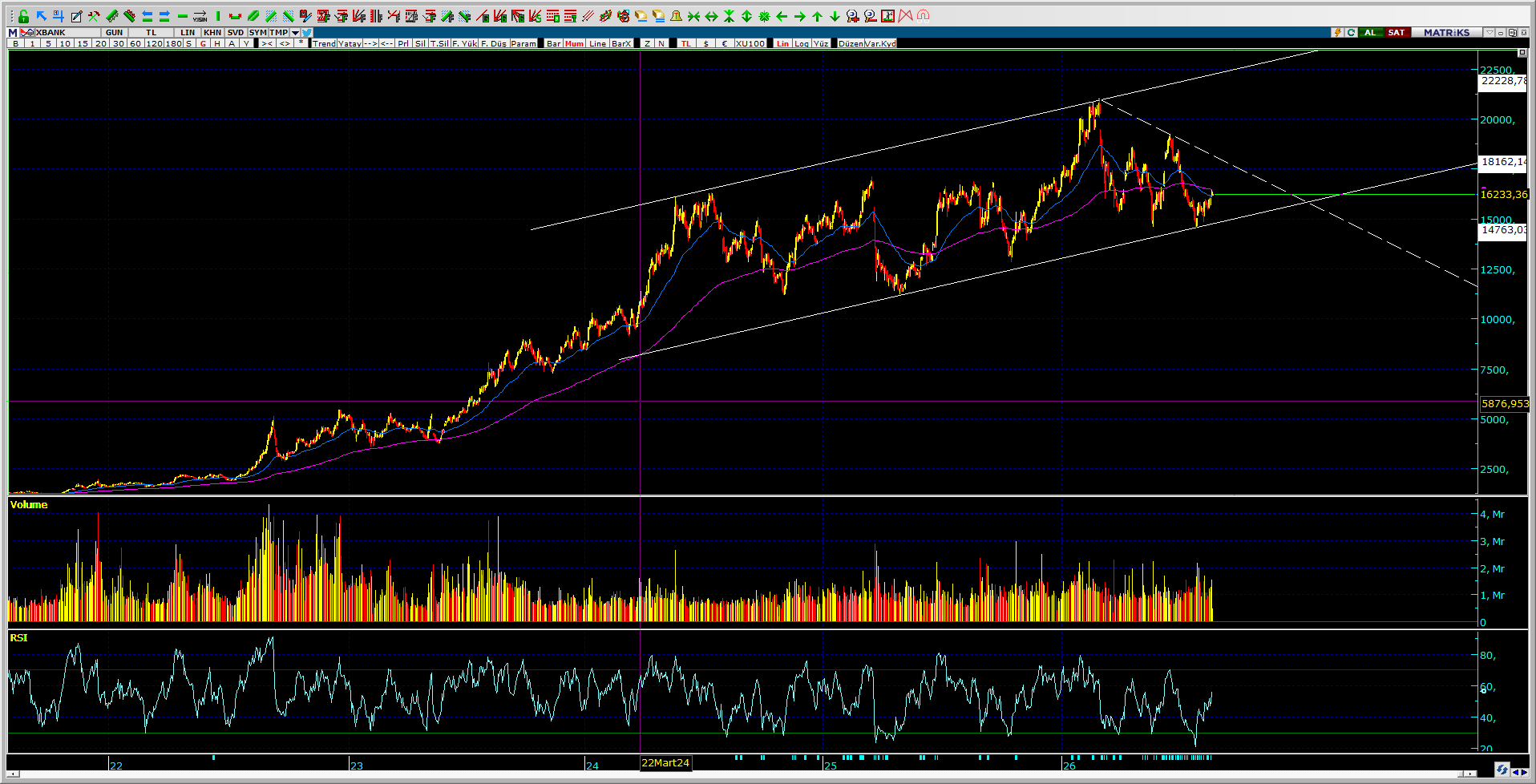
Task: Click the green up arrow icon
Action: pyautogui.click(x=817, y=16)
